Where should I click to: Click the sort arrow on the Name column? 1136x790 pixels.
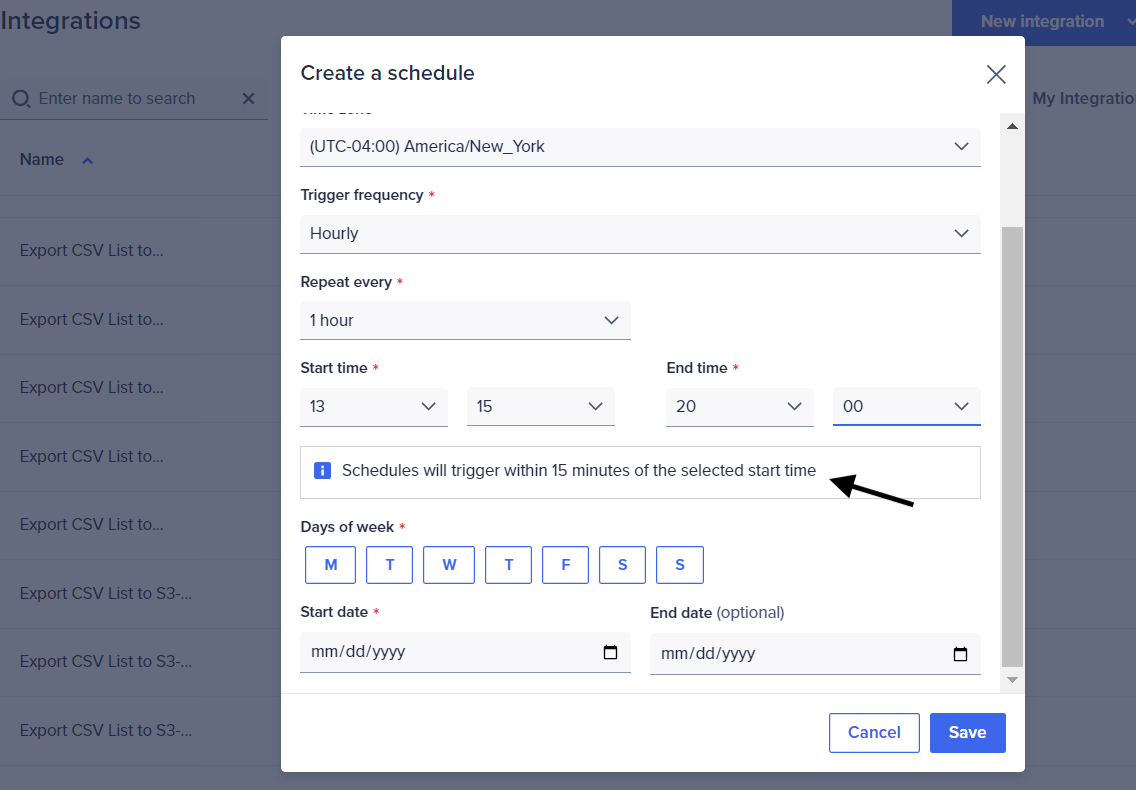click(x=87, y=158)
